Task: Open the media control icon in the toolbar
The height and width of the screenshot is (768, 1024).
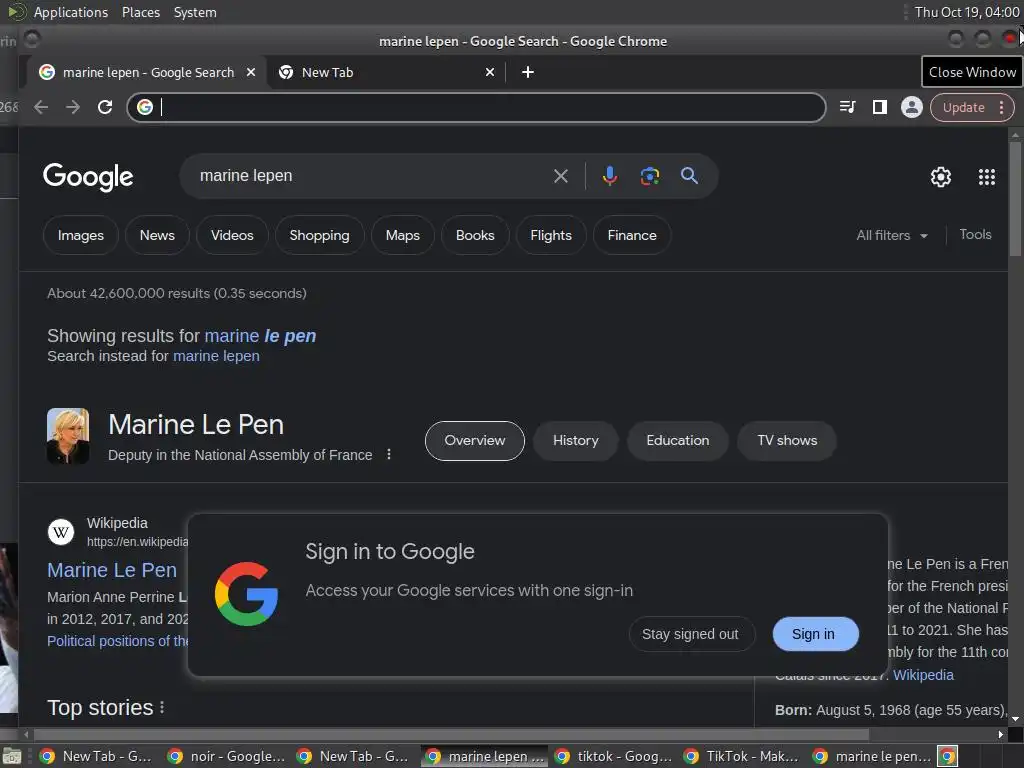Action: [x=847, y=107]
